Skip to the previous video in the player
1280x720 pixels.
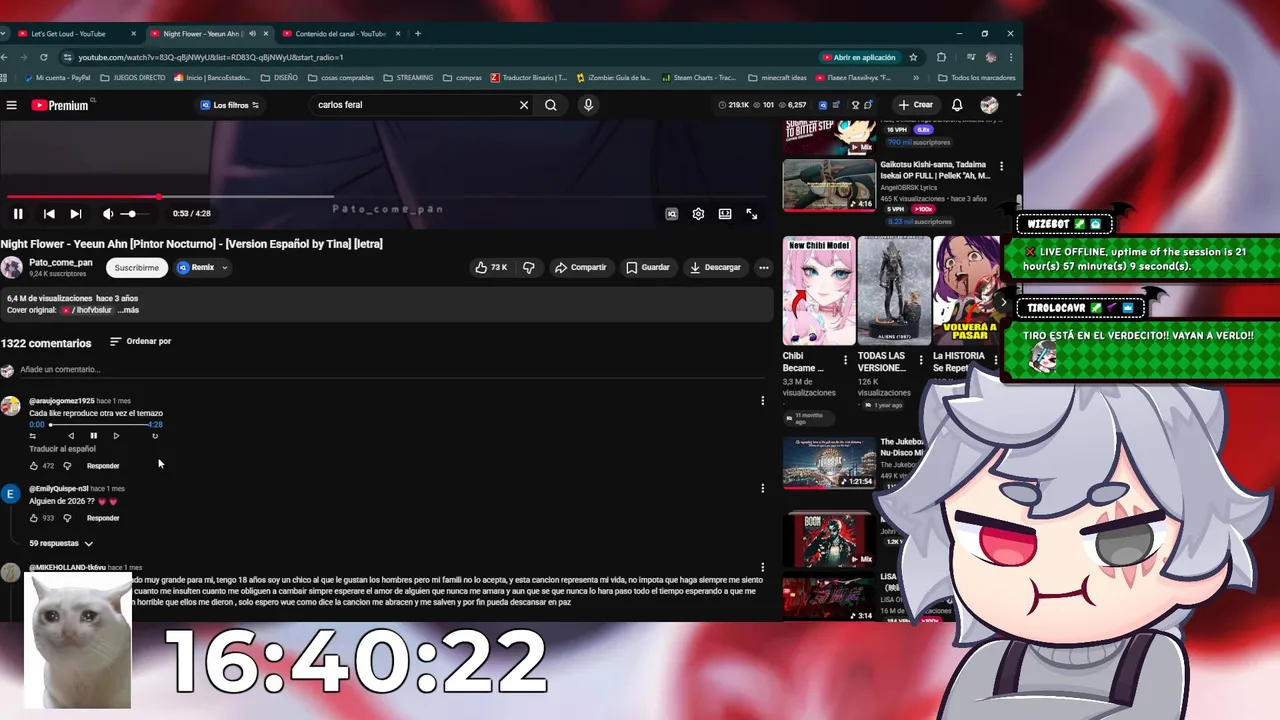49,213
